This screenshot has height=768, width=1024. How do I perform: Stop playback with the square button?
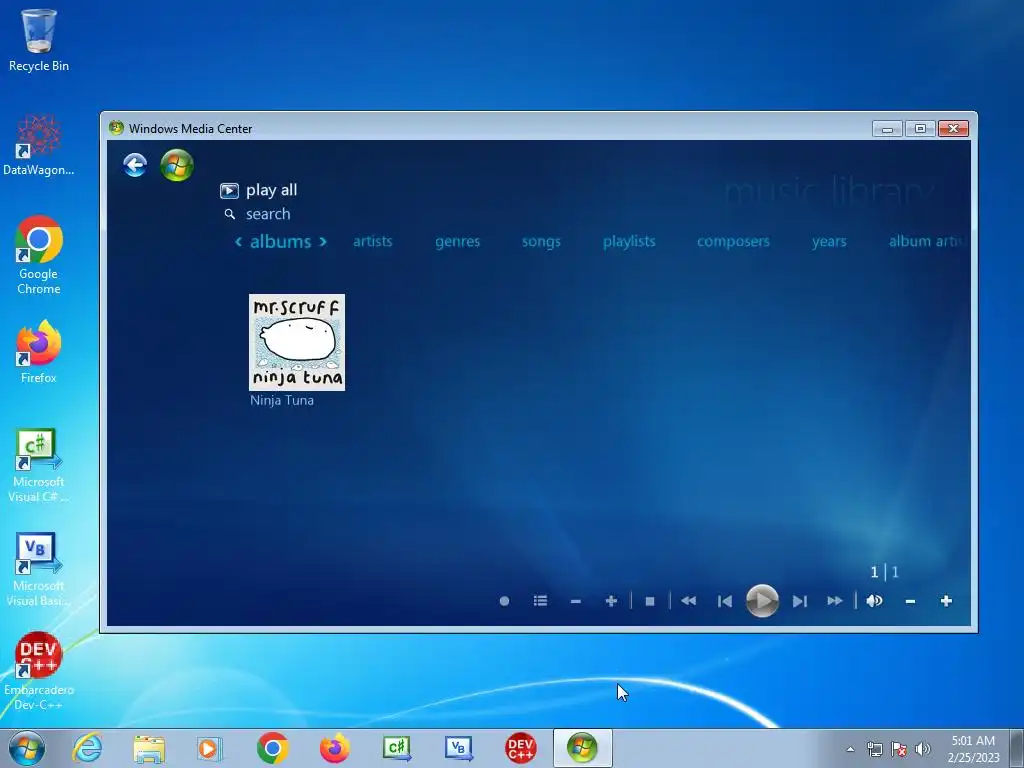pos(650,601)
